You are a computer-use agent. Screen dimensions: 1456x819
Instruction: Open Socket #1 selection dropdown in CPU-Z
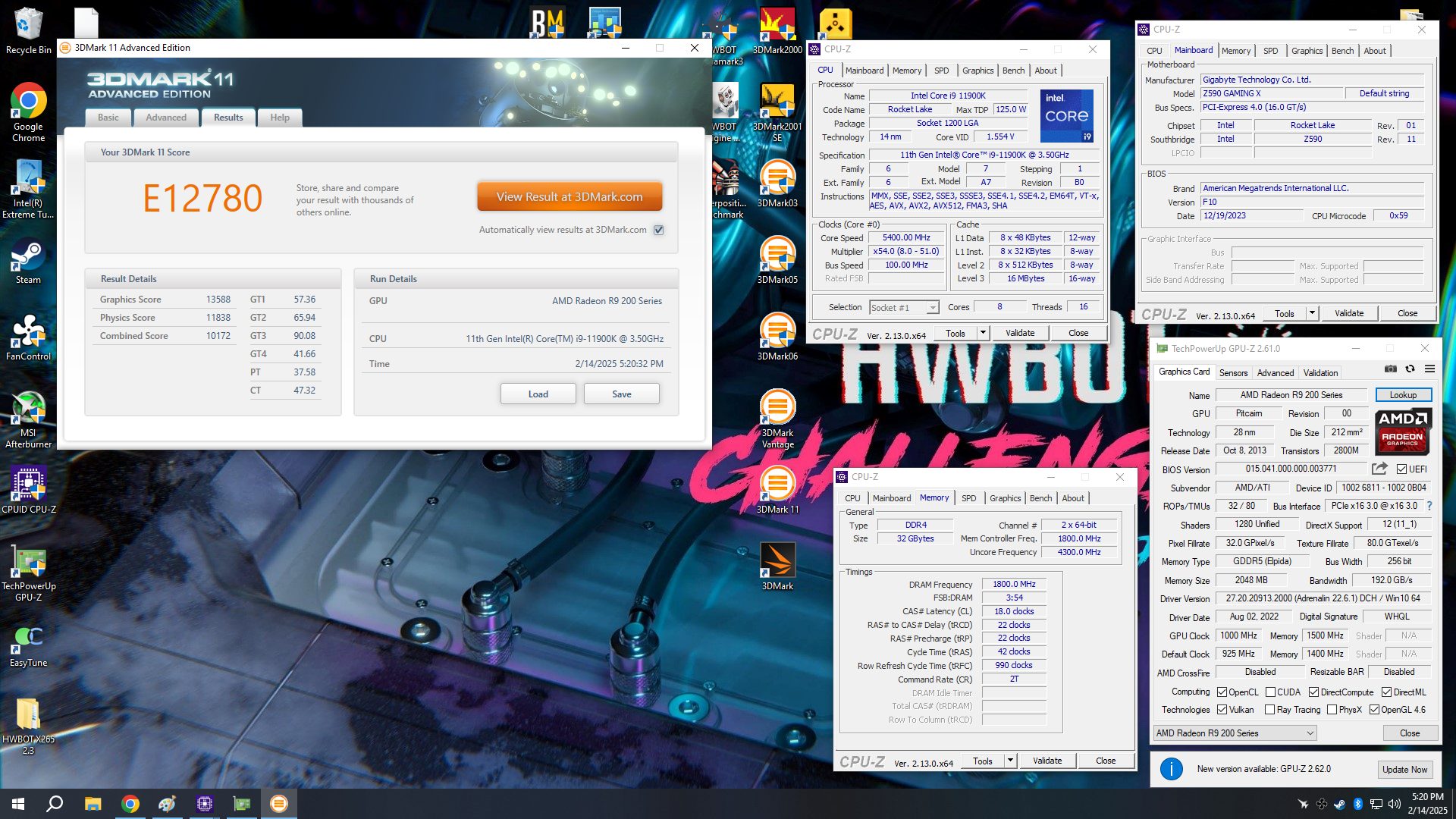[904, 307]
